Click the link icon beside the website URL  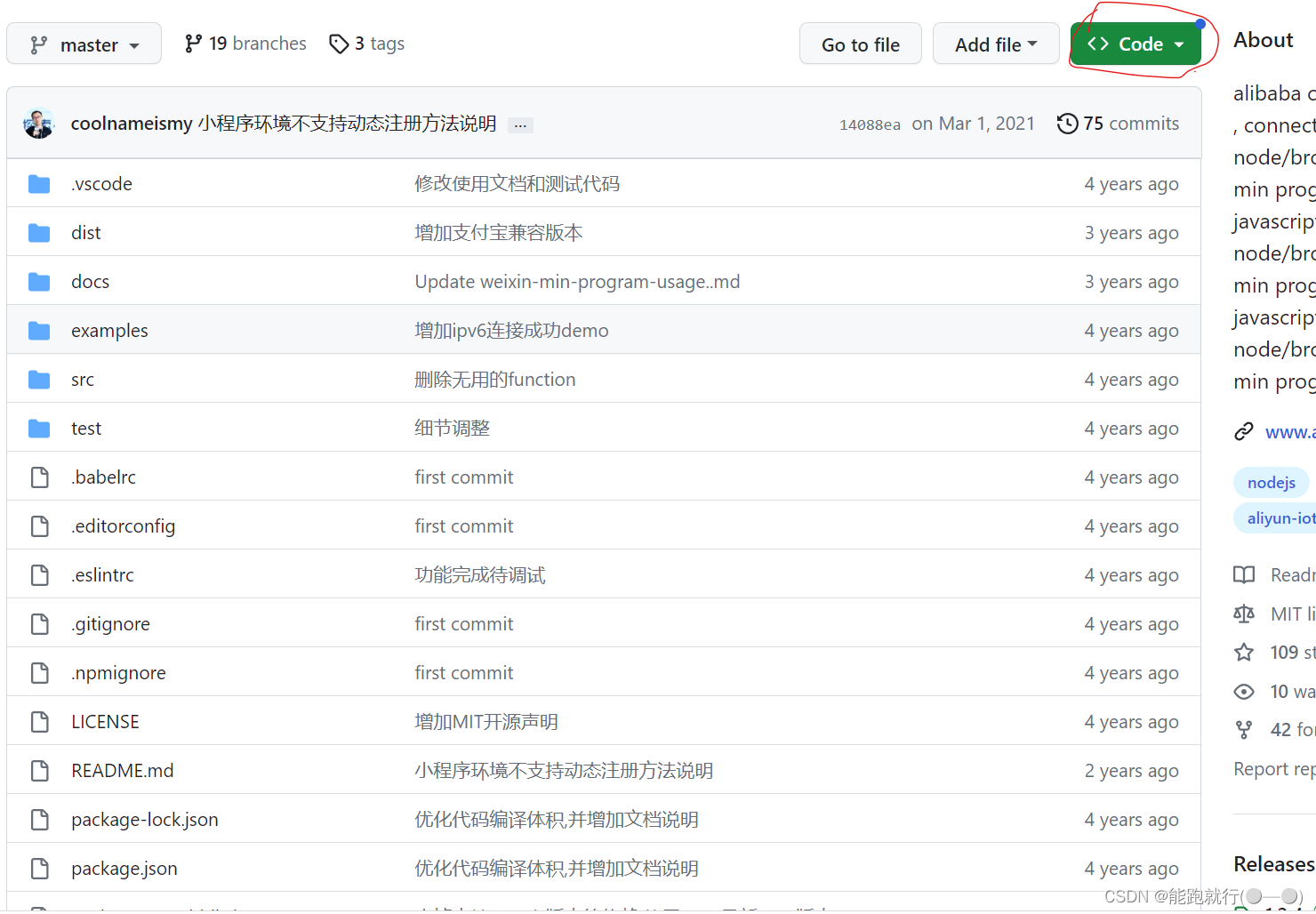pos(1244,431)
